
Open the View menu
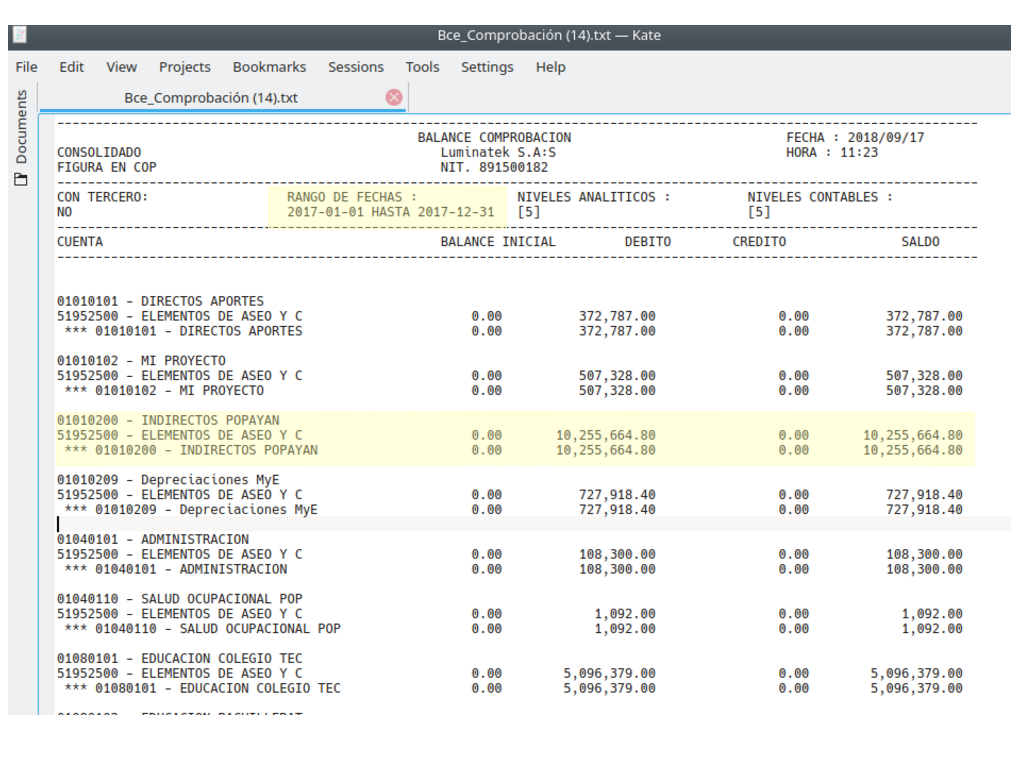click(x=121, y=67)
